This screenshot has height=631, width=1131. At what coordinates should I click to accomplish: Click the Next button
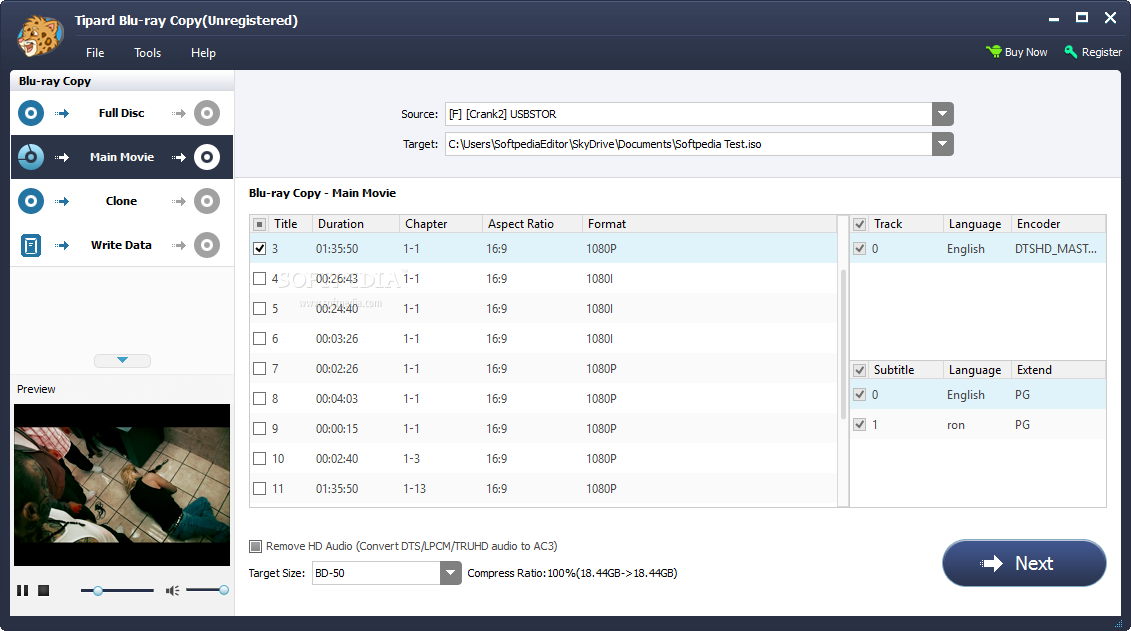point(1024,563)
